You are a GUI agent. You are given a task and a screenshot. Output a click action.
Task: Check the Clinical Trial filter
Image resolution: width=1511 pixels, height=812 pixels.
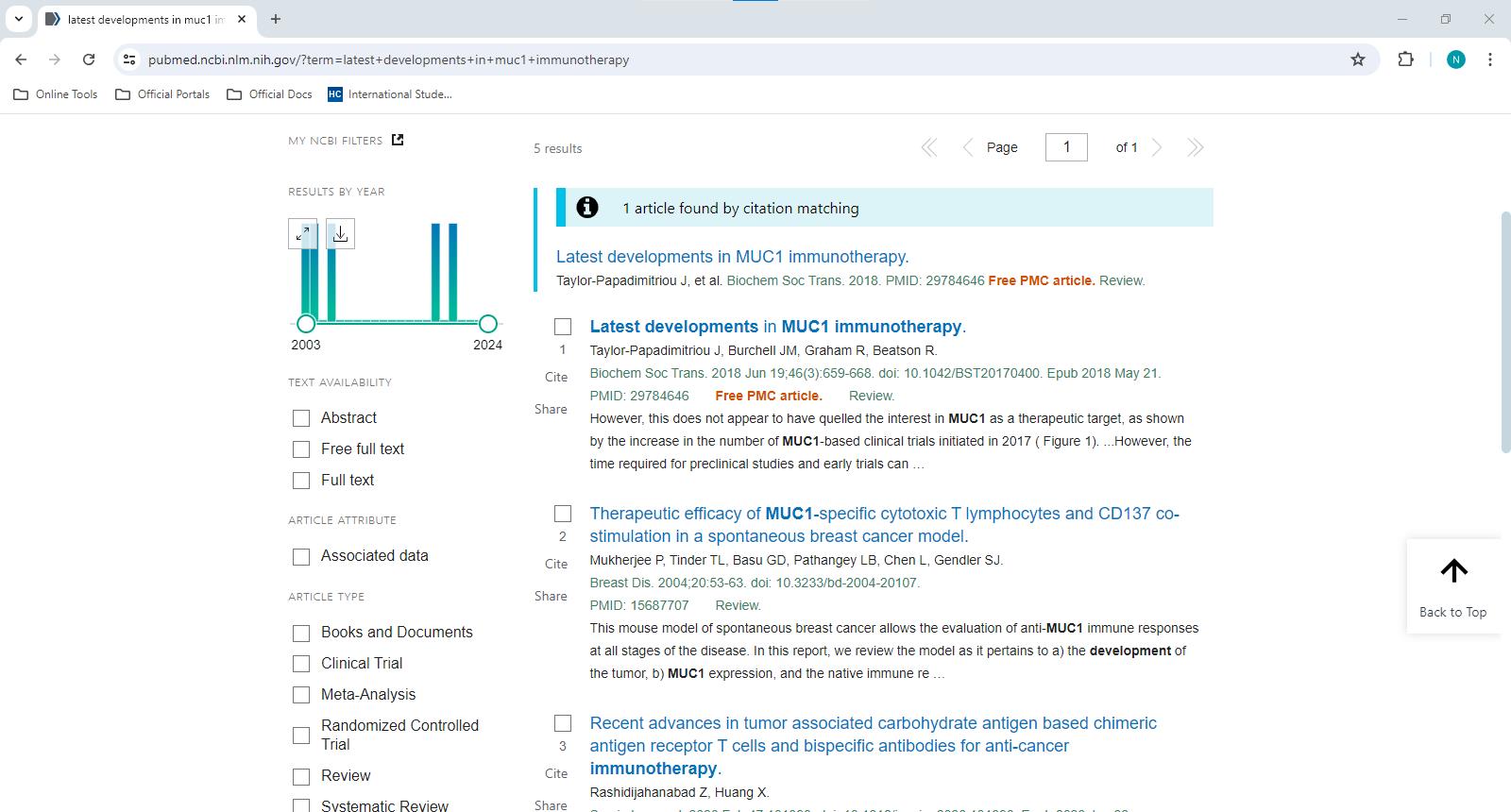pyautogui.click(x=301, y=664)
